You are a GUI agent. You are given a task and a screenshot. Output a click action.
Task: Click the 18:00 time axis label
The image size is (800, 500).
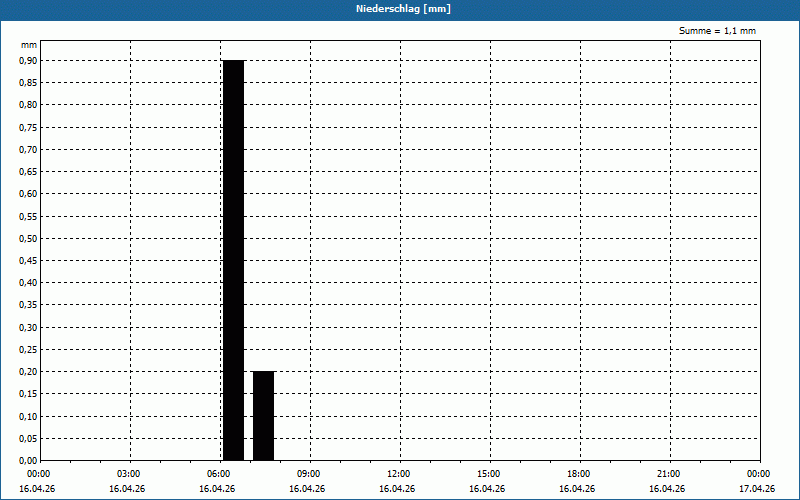[x=578, y=474]
